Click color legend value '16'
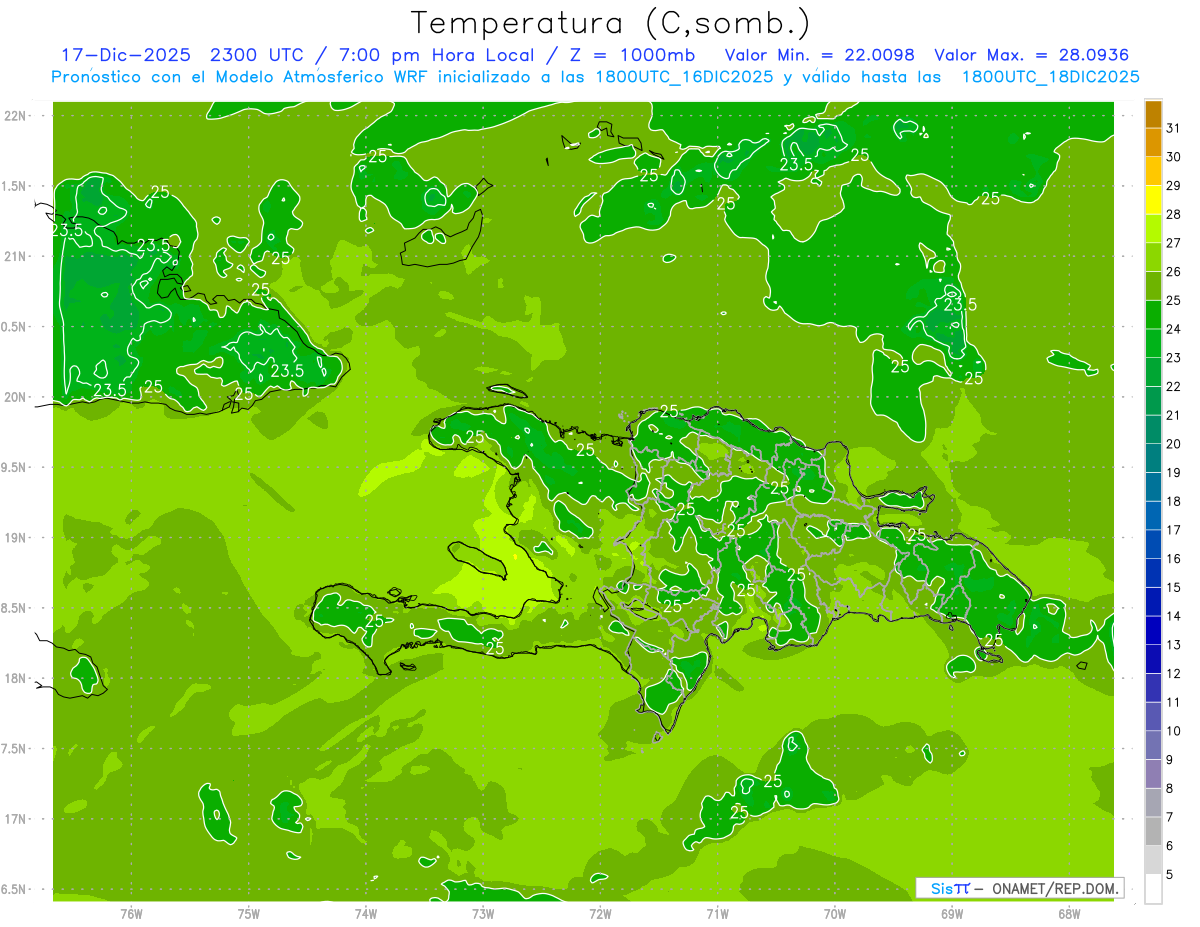The width and height of the screenshot is (1200, 927). click(1174, 558)
